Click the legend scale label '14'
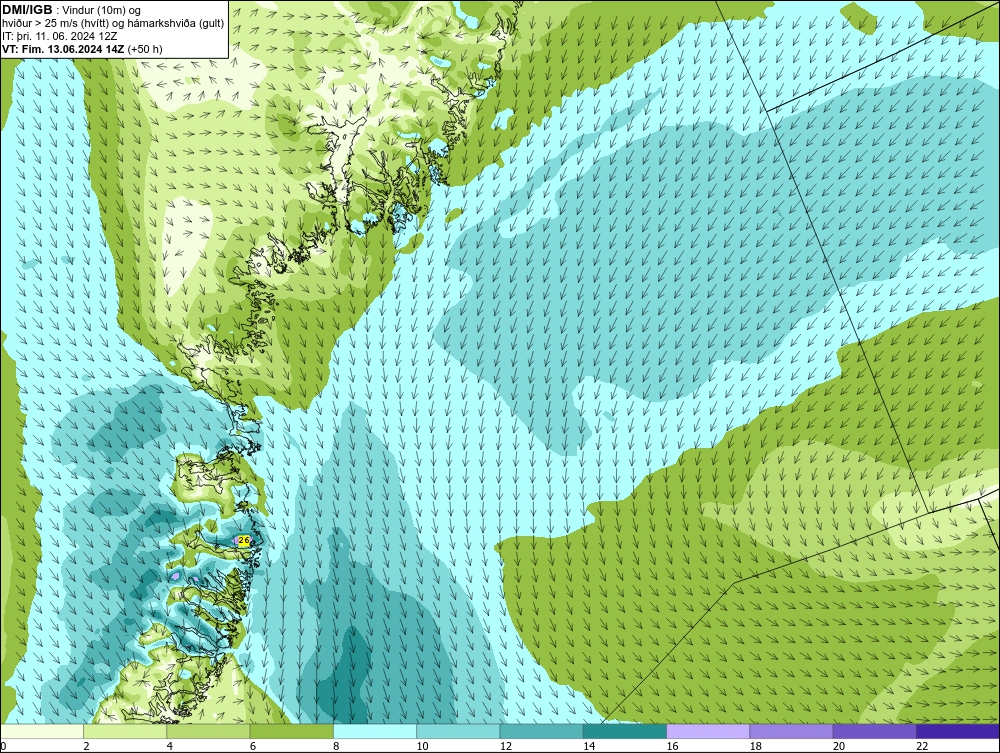Viewport: 1000px width, 753px height. coord(589,747)
